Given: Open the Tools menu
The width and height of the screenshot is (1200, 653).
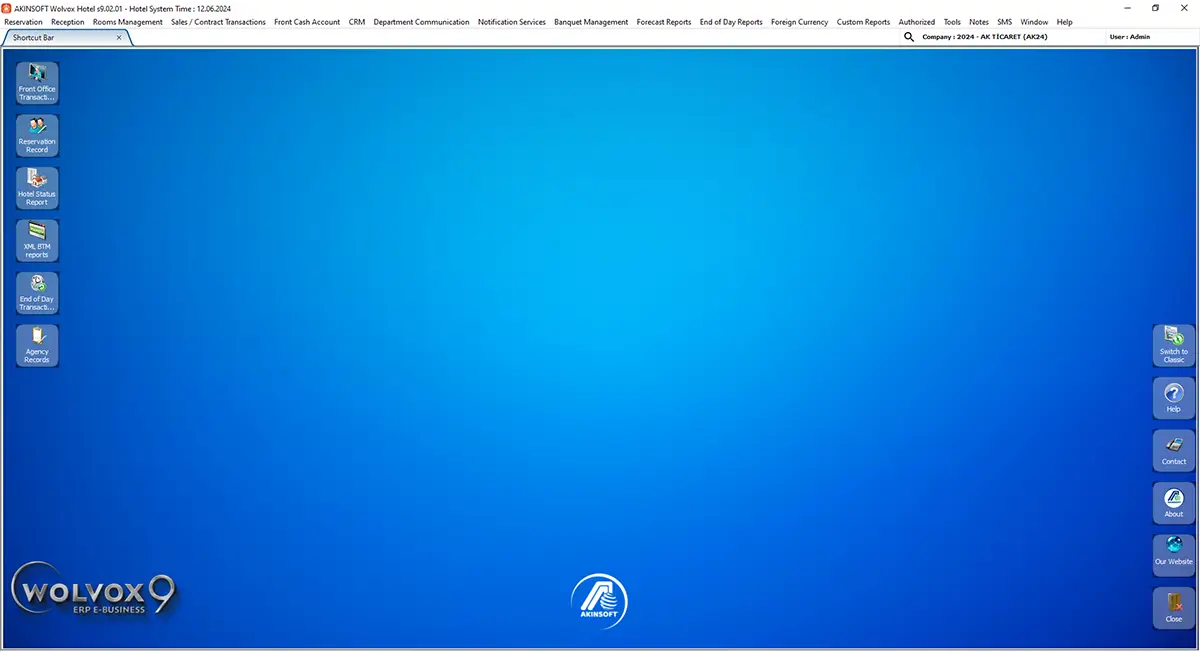Looking at the screenshot, I should coord(952,22).
